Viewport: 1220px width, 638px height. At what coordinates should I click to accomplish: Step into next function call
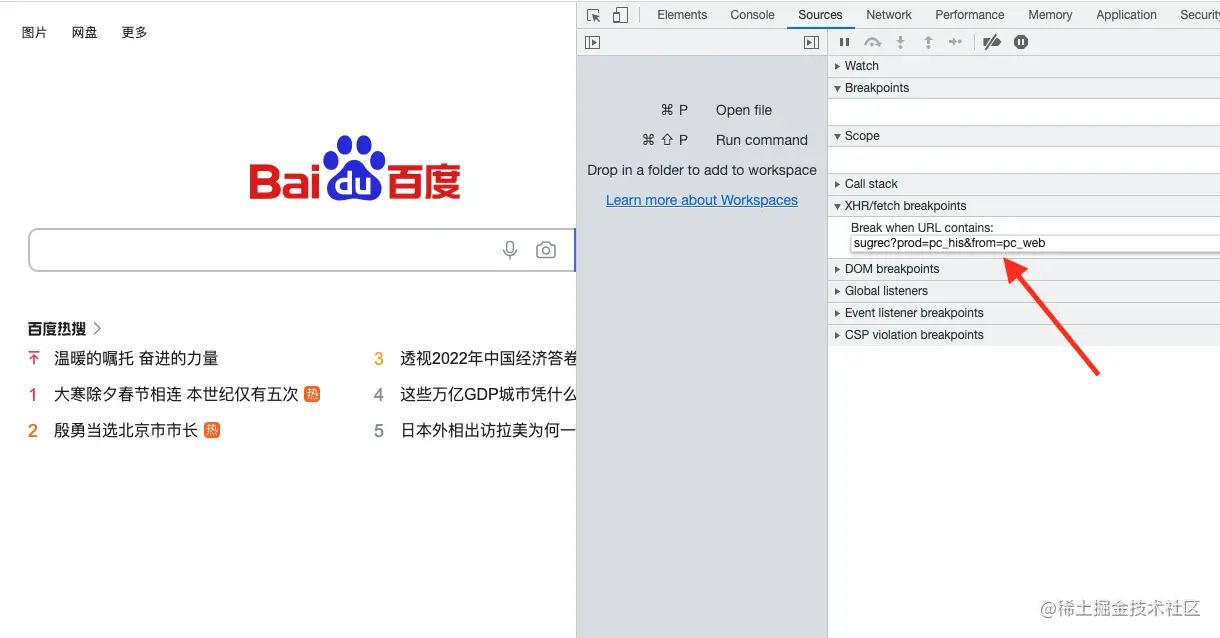pyautogui.click(x=901, y=42)
